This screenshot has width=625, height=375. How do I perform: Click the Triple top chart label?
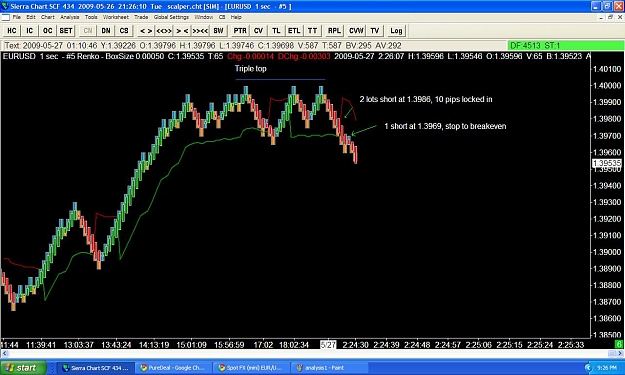click(250, 69)
